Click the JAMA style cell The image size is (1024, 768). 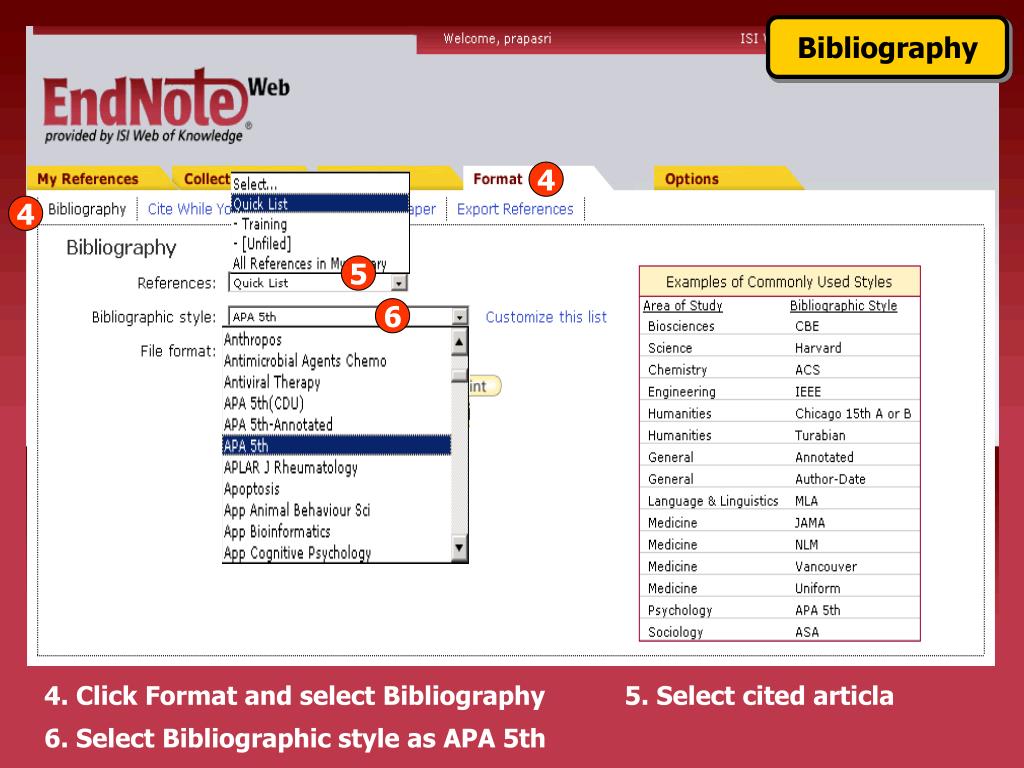[810, 522]
